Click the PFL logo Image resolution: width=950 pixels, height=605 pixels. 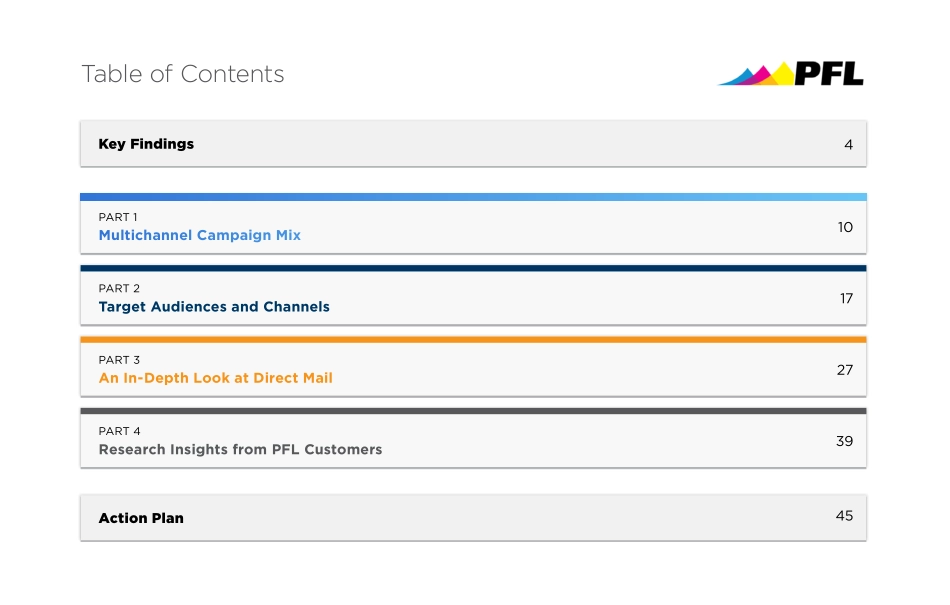(x=791, y=73)
